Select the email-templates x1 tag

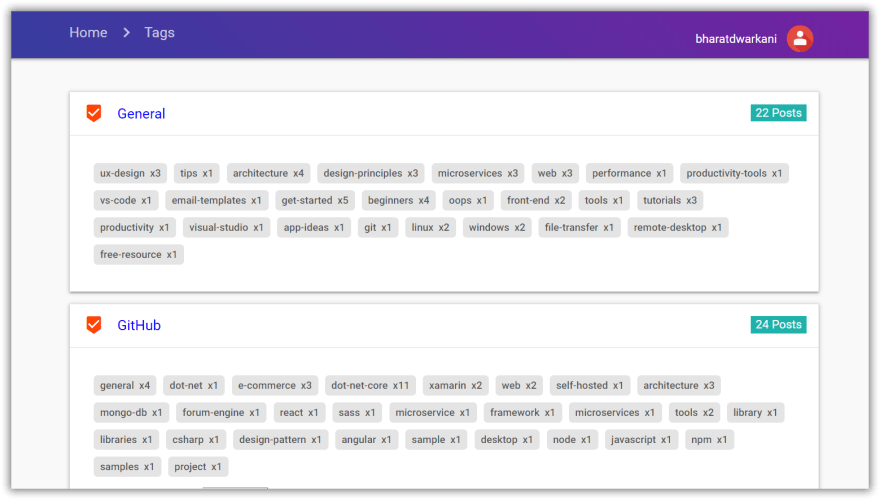(x=217, y=200)
